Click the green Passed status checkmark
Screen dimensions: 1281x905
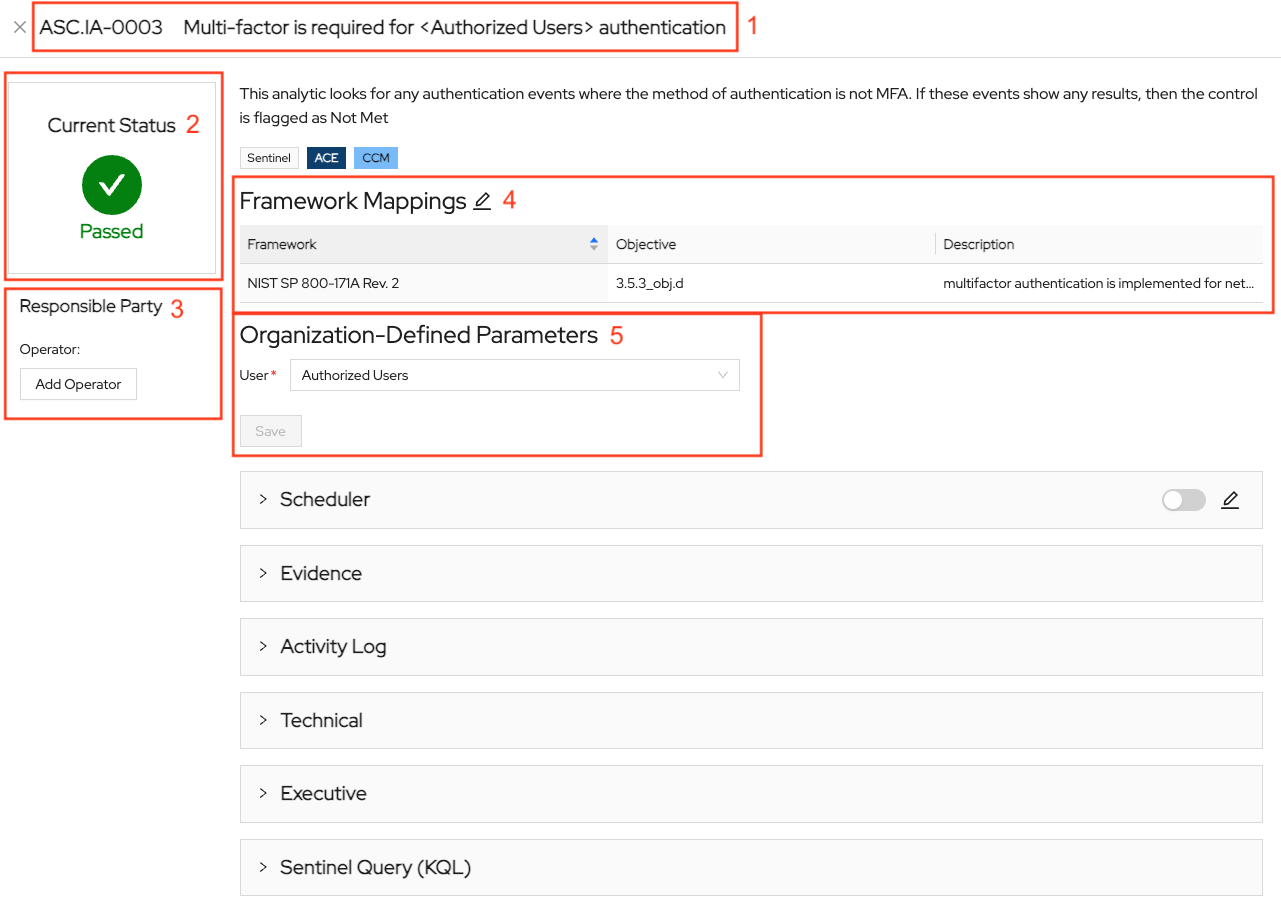(112, 185)
